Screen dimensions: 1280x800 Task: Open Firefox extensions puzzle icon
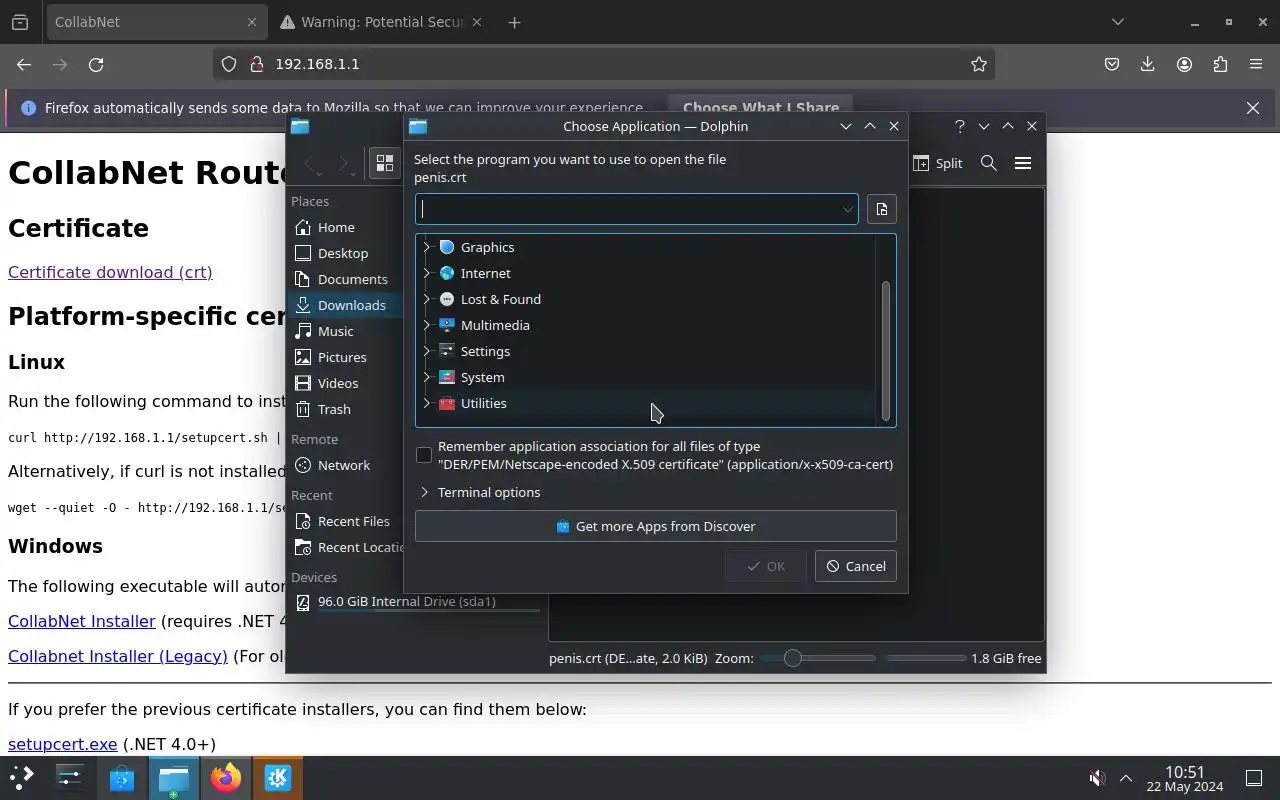1220,64
